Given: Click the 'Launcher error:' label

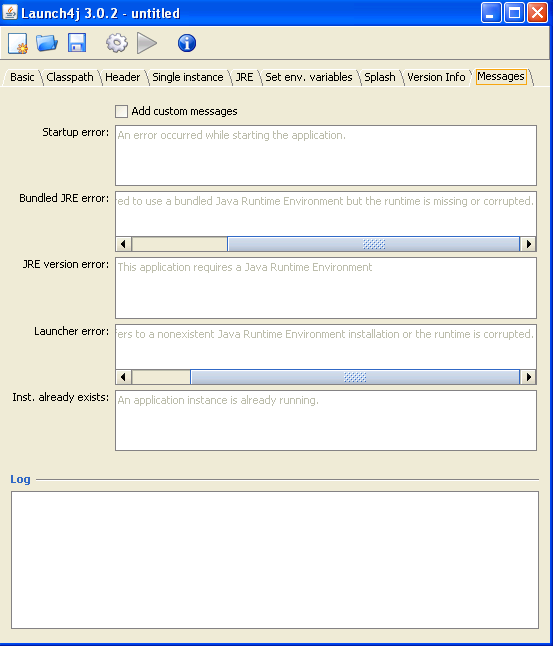Looking at the screenshot, I should (x=72, y=331).
